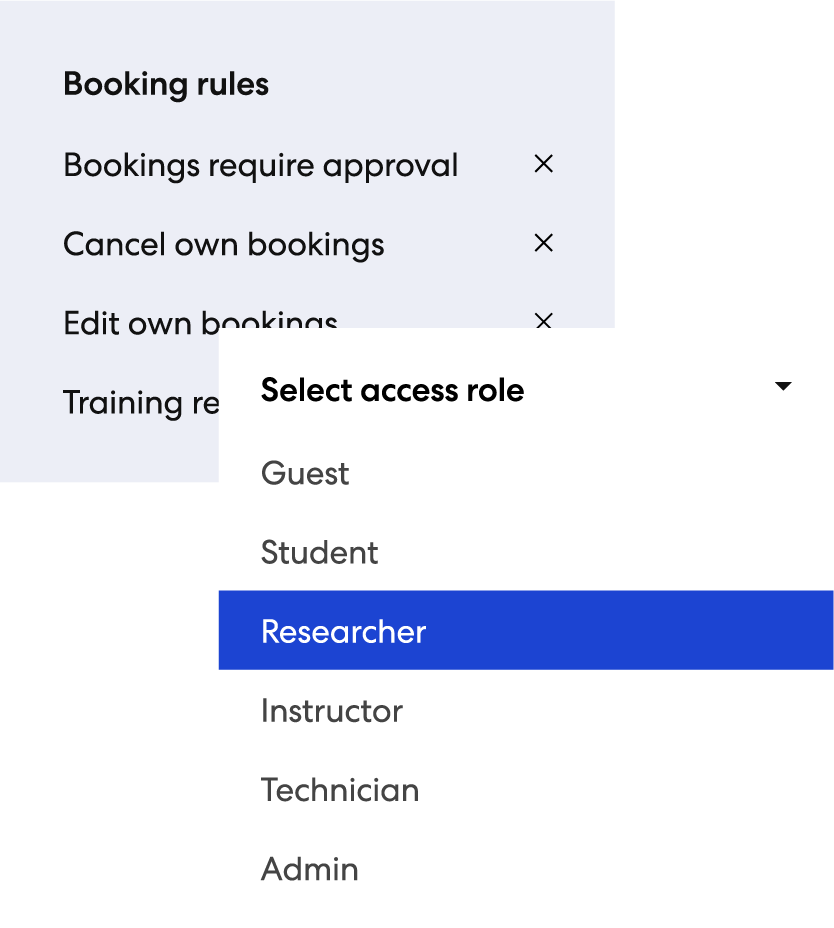834x928 pixels.
Task: Click the partially hidden Training rule label
Action: [140, 402]
